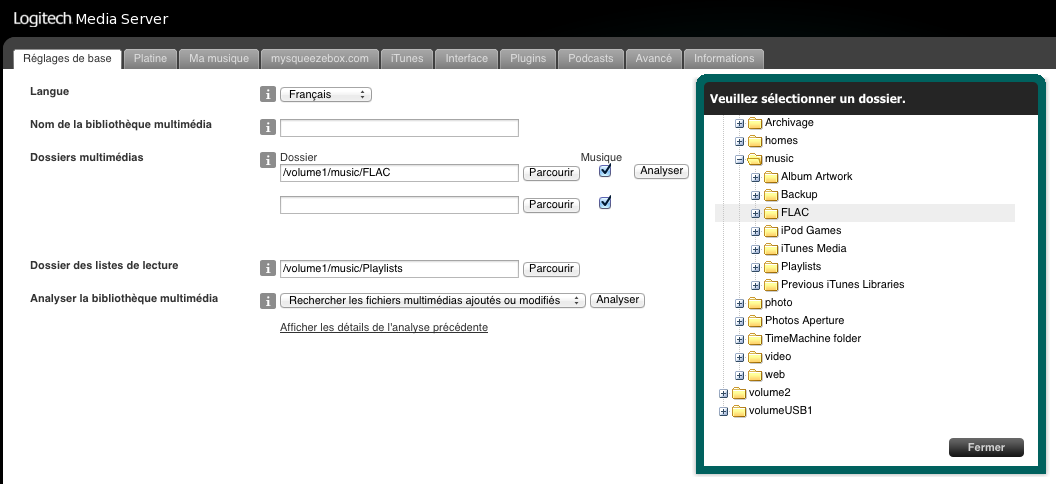Click Parcourir next to /volume1/music/FLAC
This screenshot has height=484, width=1056.
click(x=551, y=173)
